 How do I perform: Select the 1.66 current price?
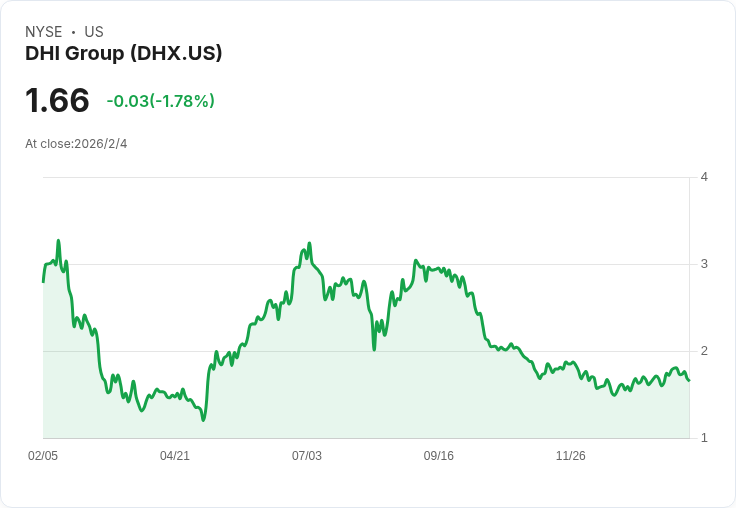(57, 100)
